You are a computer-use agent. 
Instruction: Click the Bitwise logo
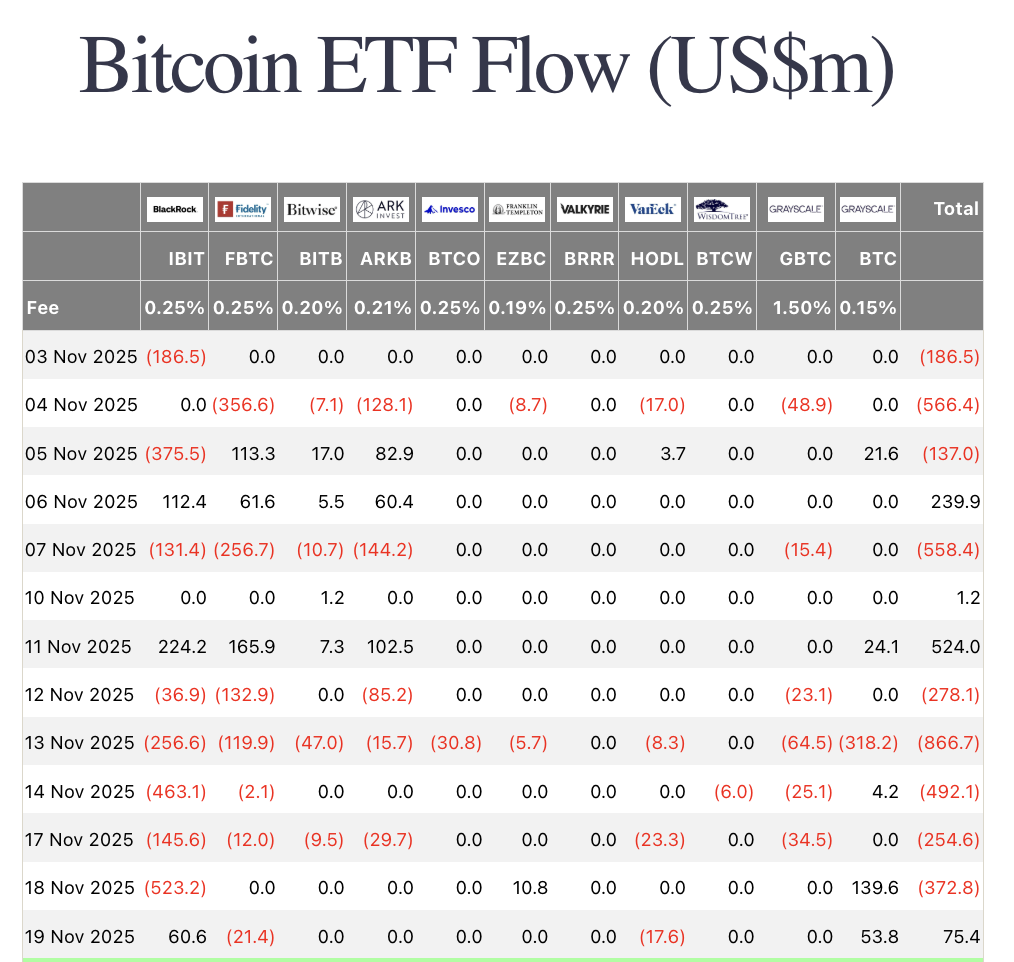click(312, 209)
